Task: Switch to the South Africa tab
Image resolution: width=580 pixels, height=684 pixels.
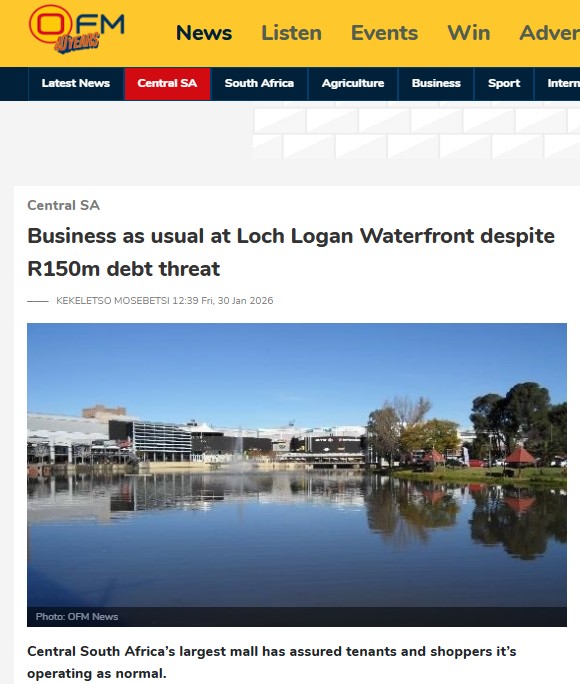Action: tap(259, 83)
